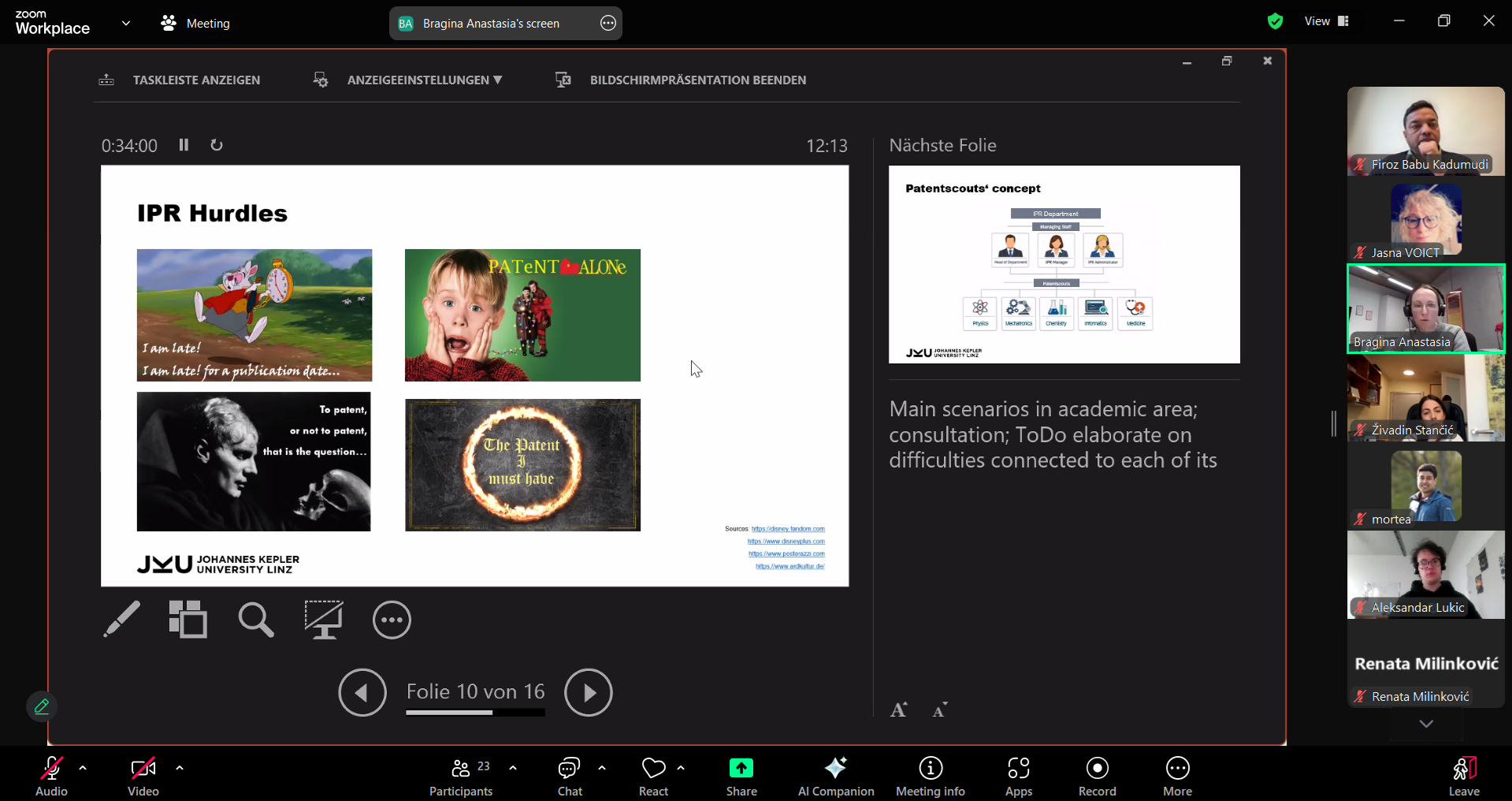Decrease the notes text size

(x=939, y=710)
